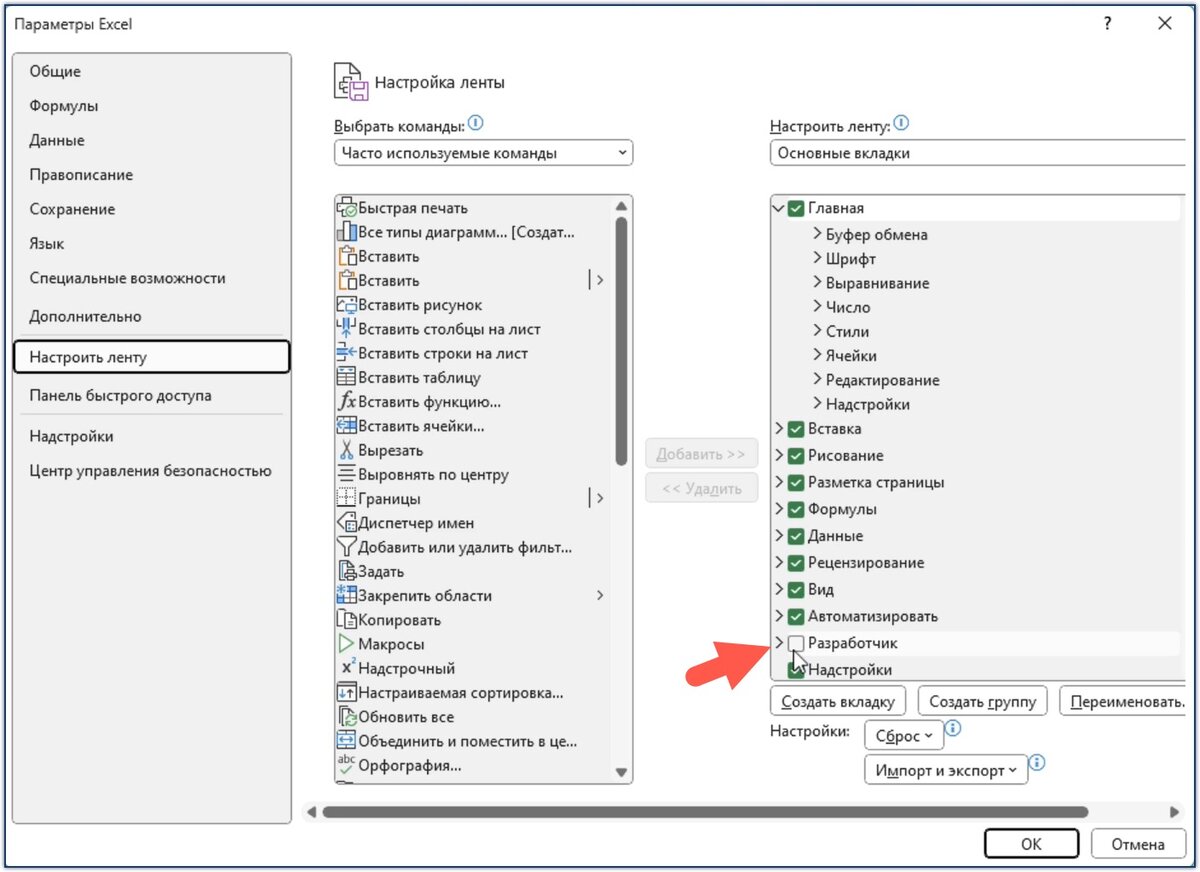Select the Add or Remove Filters funnel icon
Viewport: 1200px width, 872px height.
[347, 547]
